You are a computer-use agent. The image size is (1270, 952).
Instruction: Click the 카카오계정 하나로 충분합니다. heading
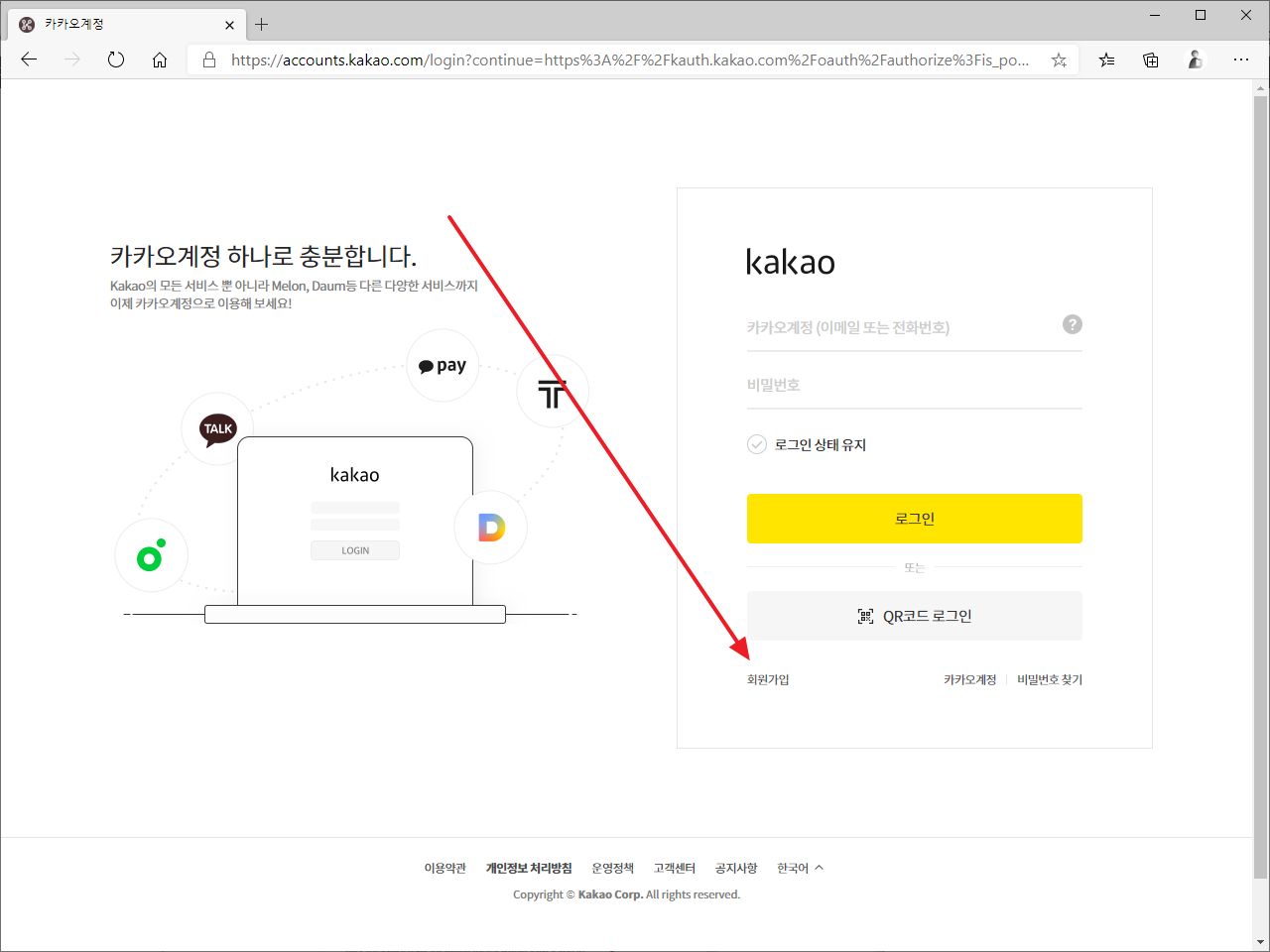(263, 256)
